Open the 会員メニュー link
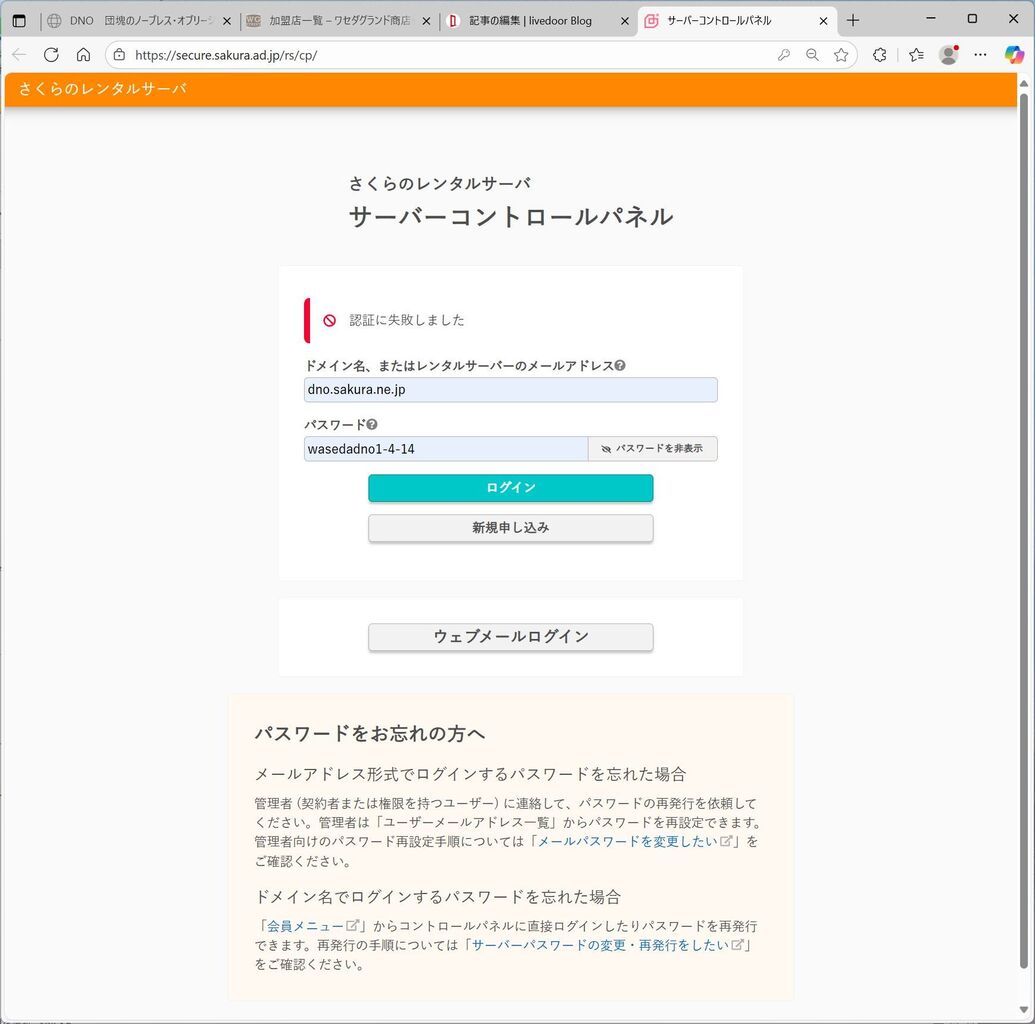Viewport: 1035px width, 1024px height. coord(312,926)
